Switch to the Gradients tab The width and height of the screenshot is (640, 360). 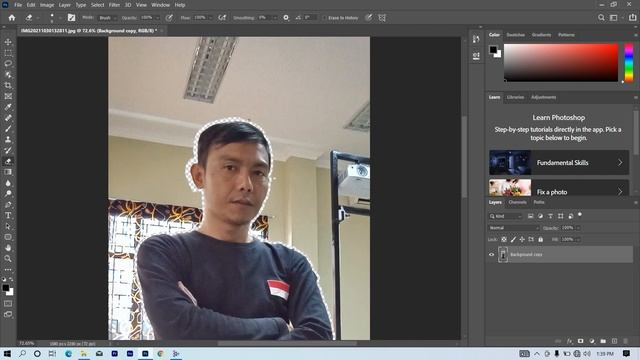pyautogui.click(x=541, y=35)
